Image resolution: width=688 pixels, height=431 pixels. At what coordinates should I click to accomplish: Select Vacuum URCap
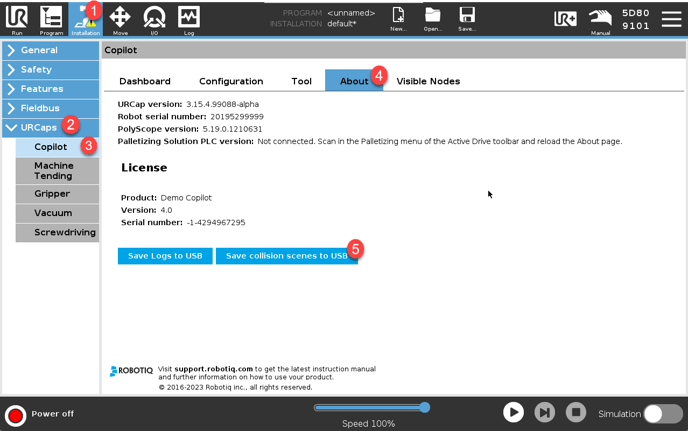57,213
